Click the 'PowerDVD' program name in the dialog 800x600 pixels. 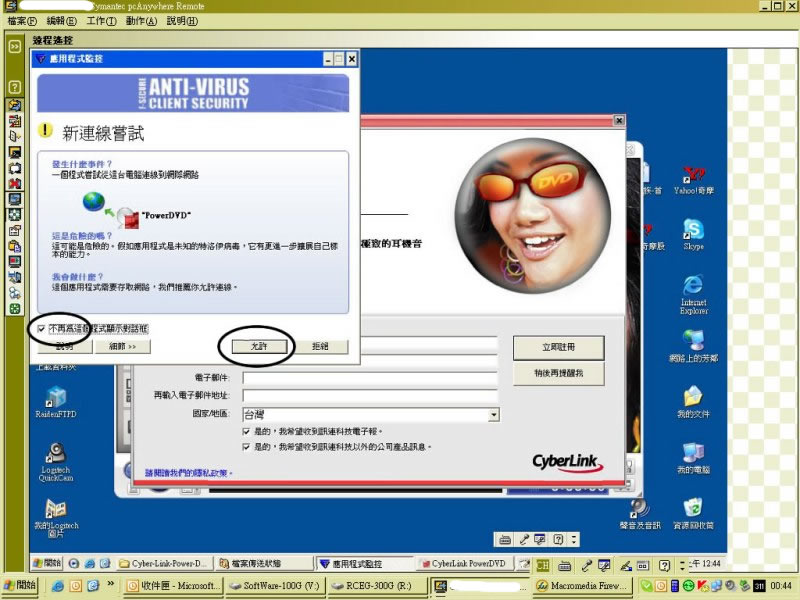pyautogui.click(x=166, y=215)
